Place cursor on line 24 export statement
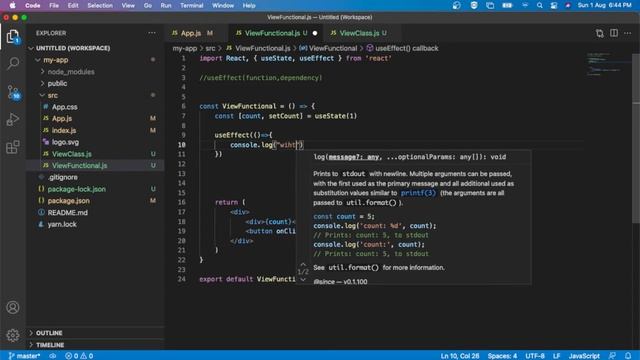640x360 pixels. (x=247, y=279)
